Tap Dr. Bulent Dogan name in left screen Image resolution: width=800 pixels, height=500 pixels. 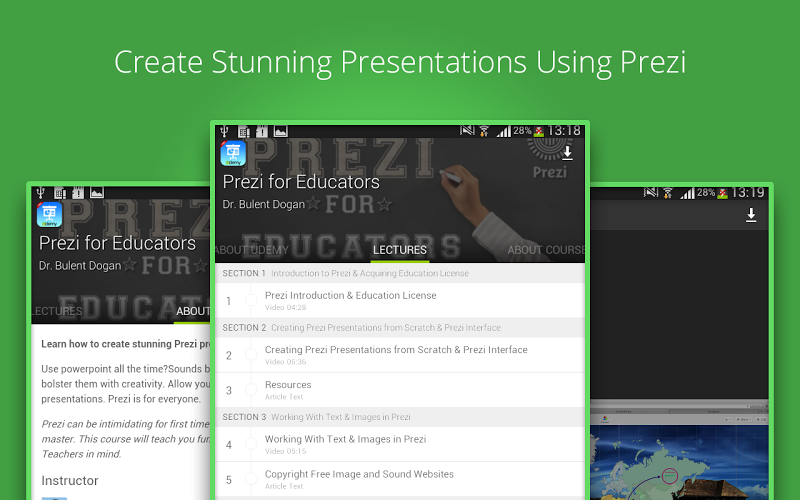[x=80, y=266]
